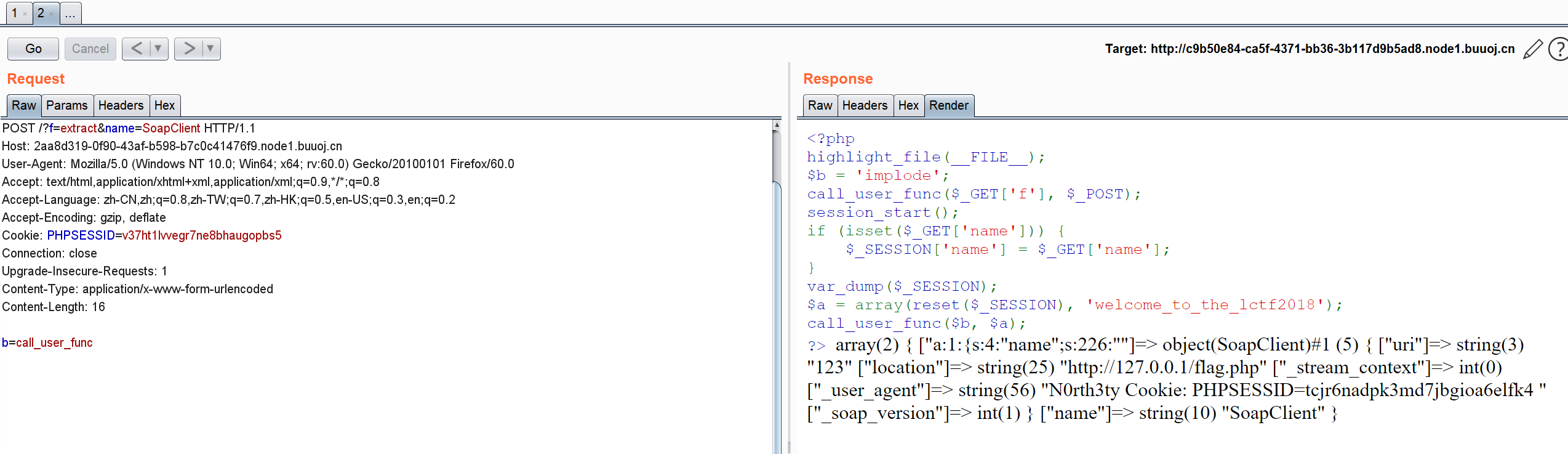Switch to Response Hex tab
The image size is (1568, 454).
coord(908,105)
